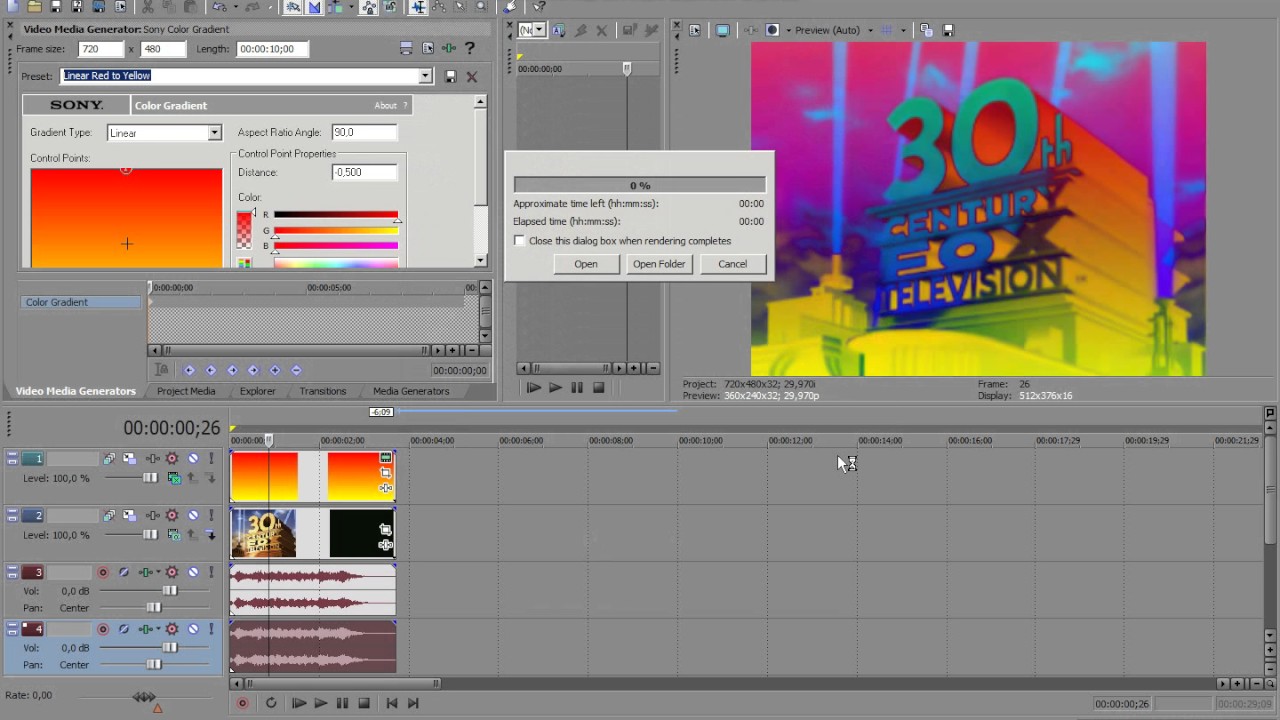Click the Open Folder button

(x=659, y=264)
